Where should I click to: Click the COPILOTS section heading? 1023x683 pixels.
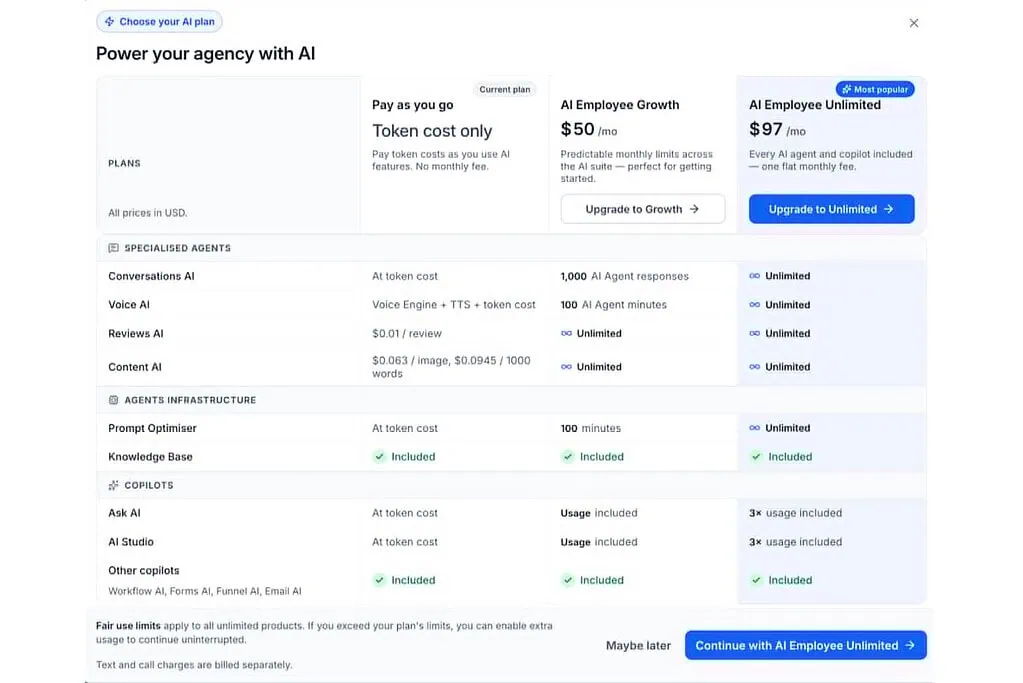(149, 485)
